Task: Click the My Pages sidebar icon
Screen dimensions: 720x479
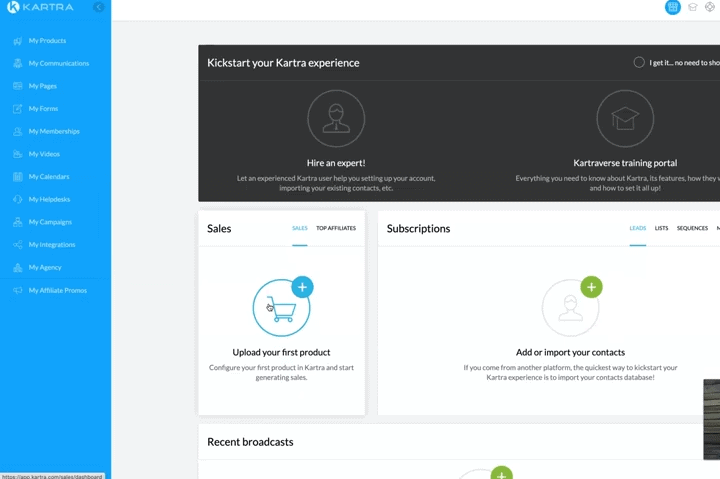Action: coord(17,86)
